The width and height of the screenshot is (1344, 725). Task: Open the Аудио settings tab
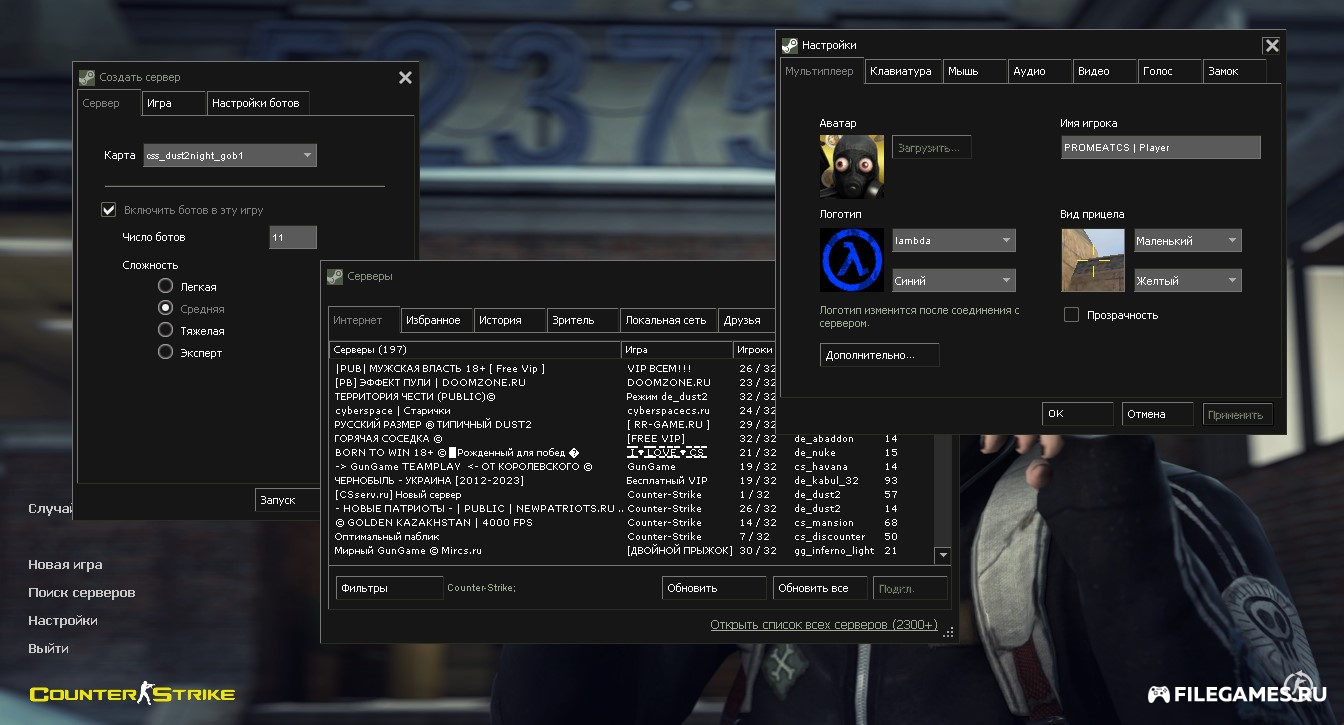coord(1040,71)
